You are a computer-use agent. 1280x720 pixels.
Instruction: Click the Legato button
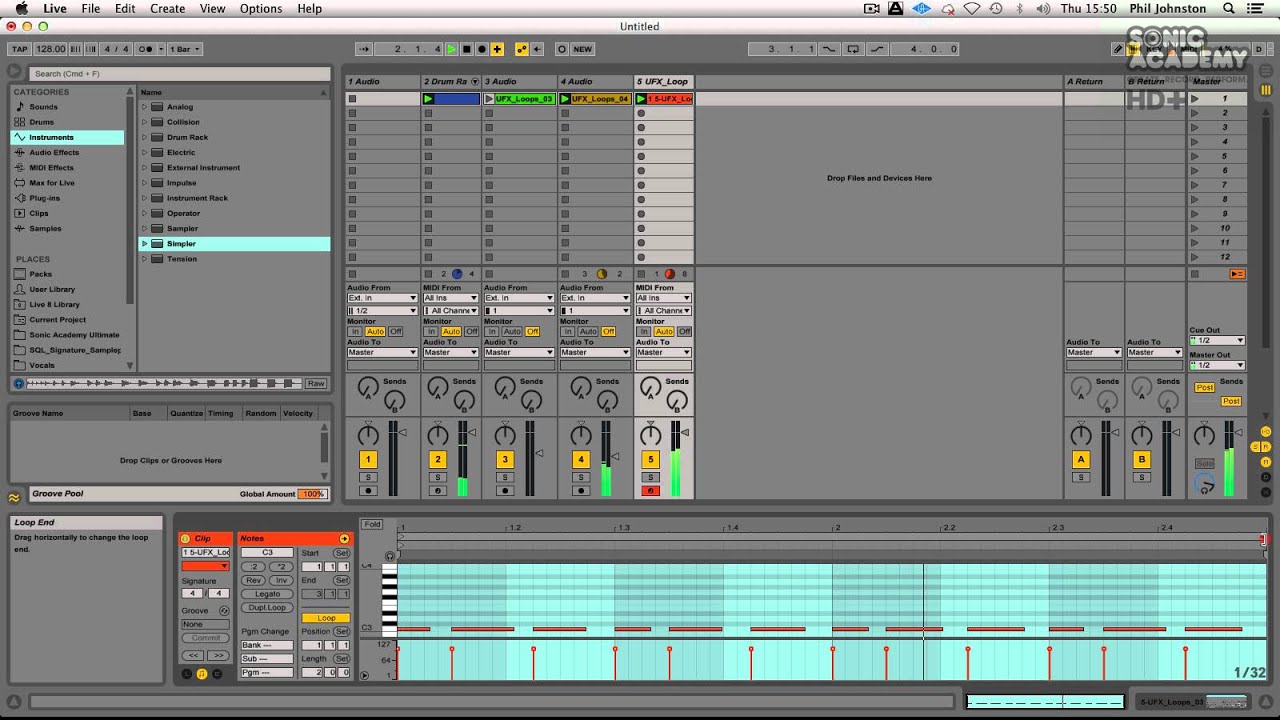(x=267, y=594)
